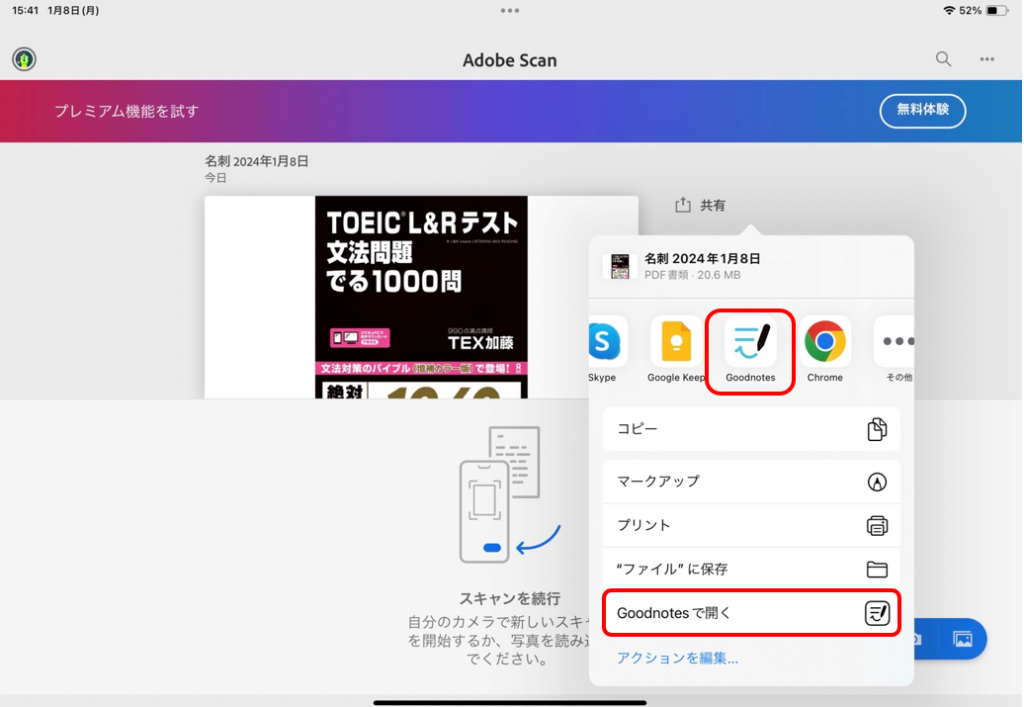Tap the battery status indicator
The image size is (1024, 707).
coord(997,10)
